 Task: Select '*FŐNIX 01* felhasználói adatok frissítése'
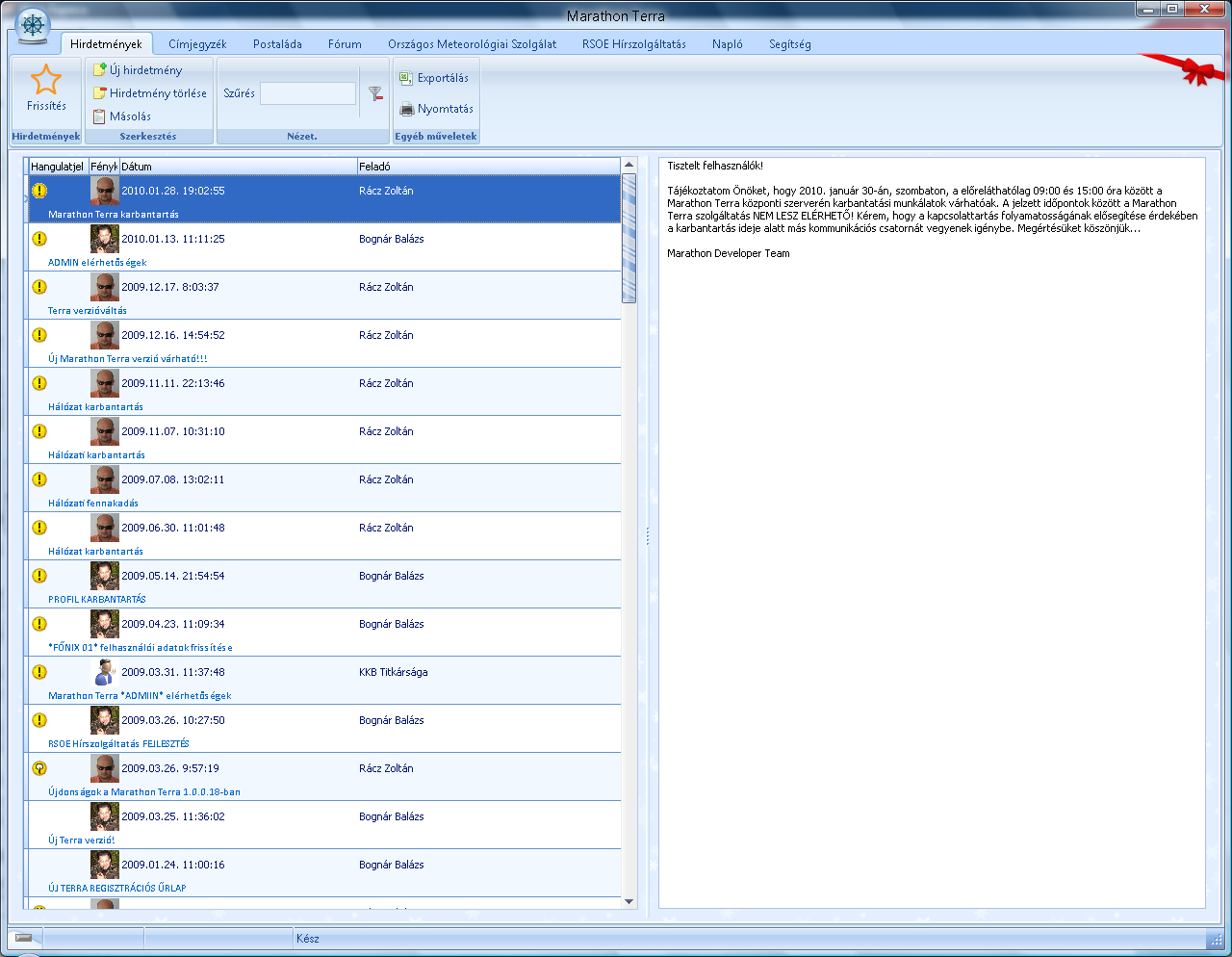pyautogui.click(x=141, y=648)
